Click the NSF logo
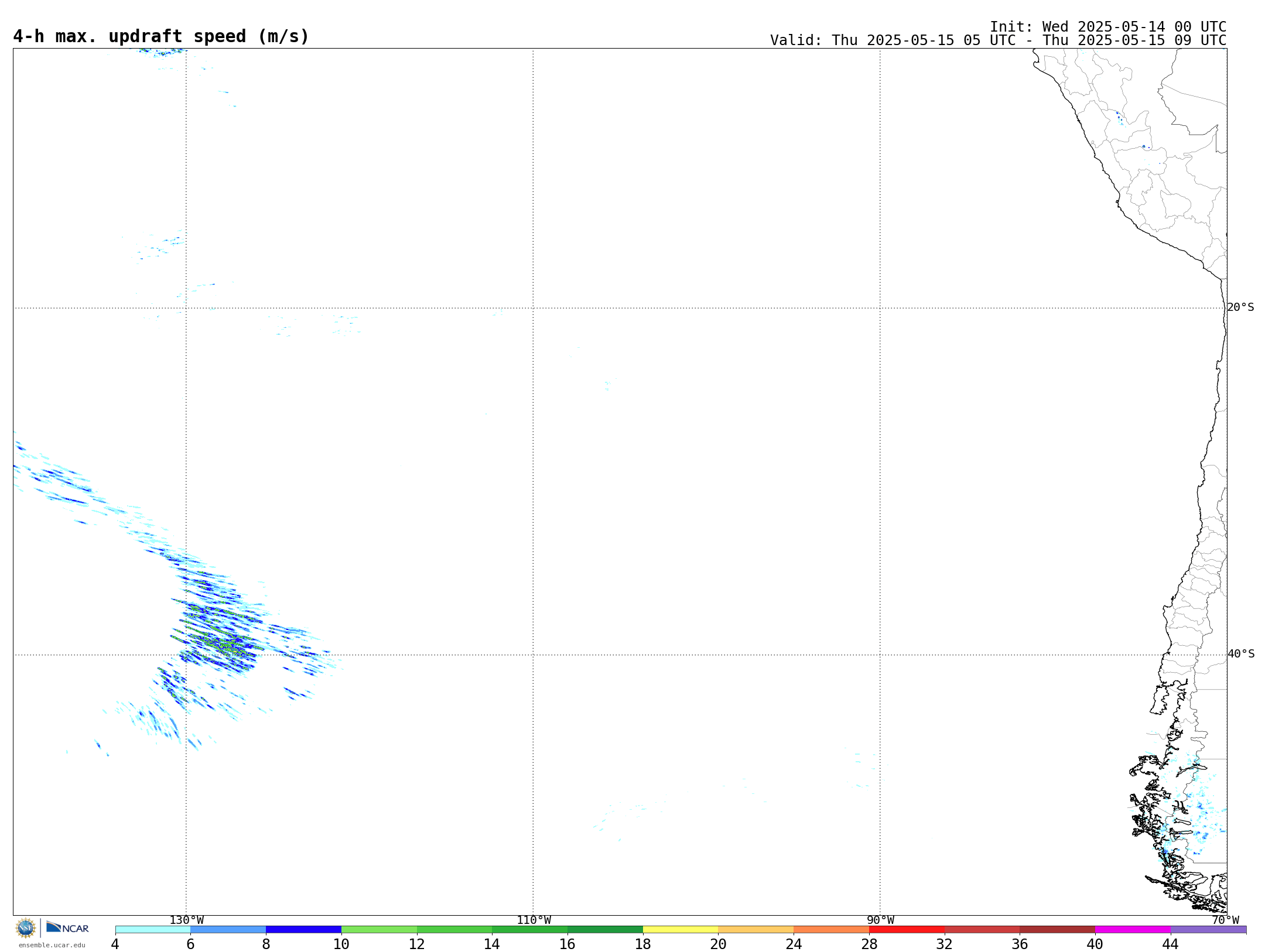 (26, 928)
